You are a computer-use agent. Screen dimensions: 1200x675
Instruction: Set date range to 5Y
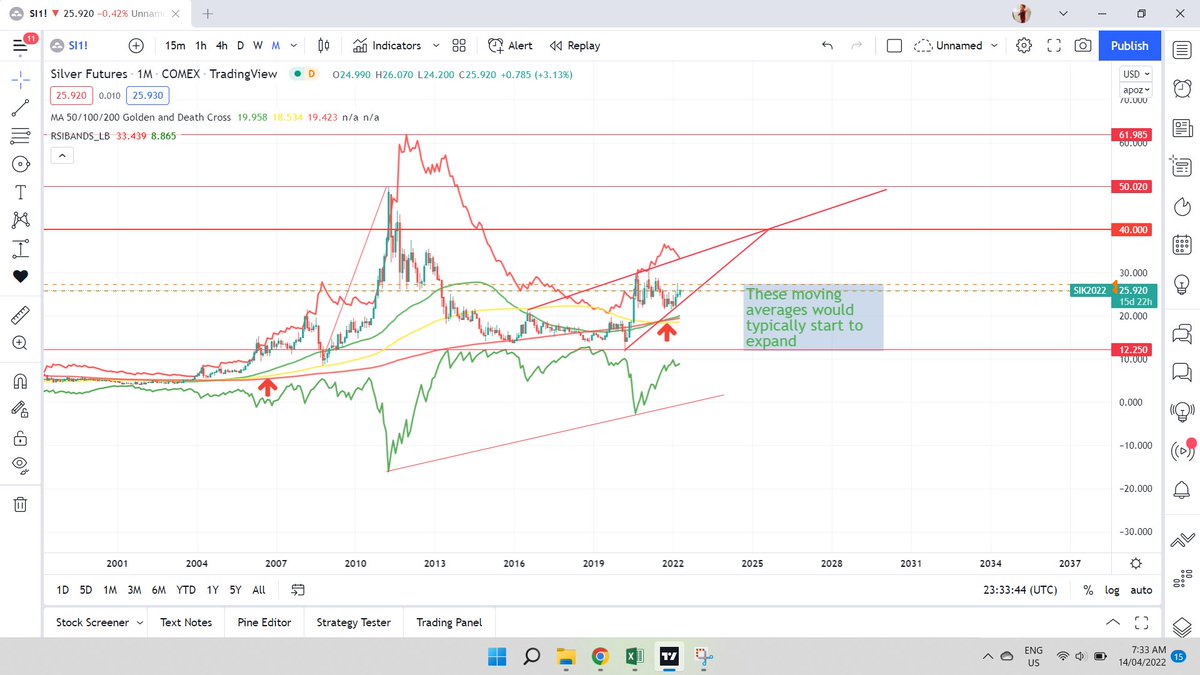(x=234, y=591)
